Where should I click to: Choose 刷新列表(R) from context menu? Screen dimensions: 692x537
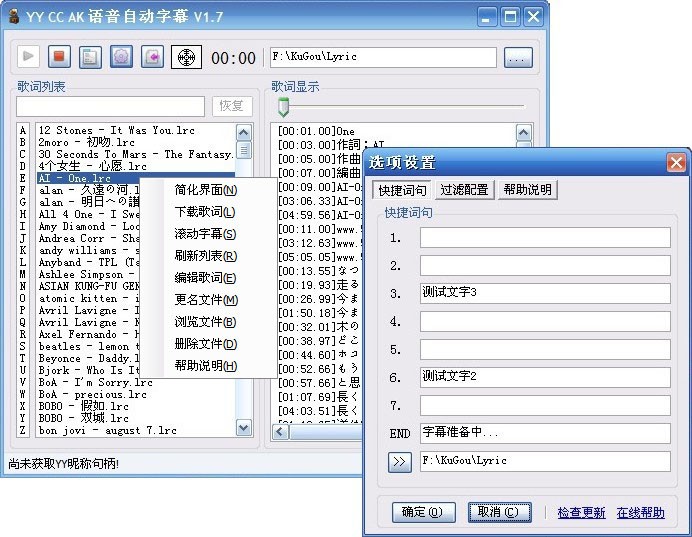[x=206, y=256]
